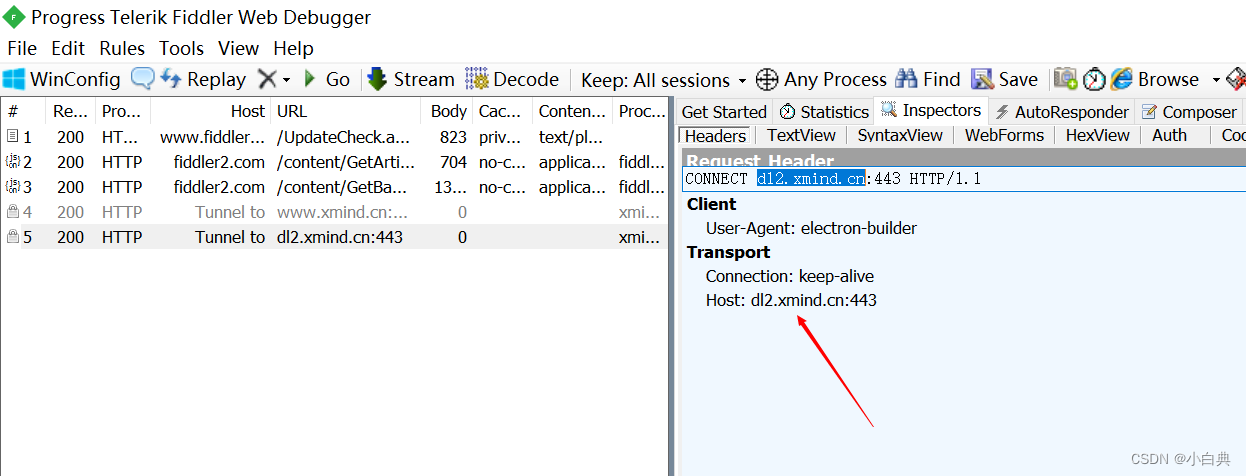The width and height of the screenshot is (1246, 476).
Task: Click the Client header group
Action: (x=711, y=204)
